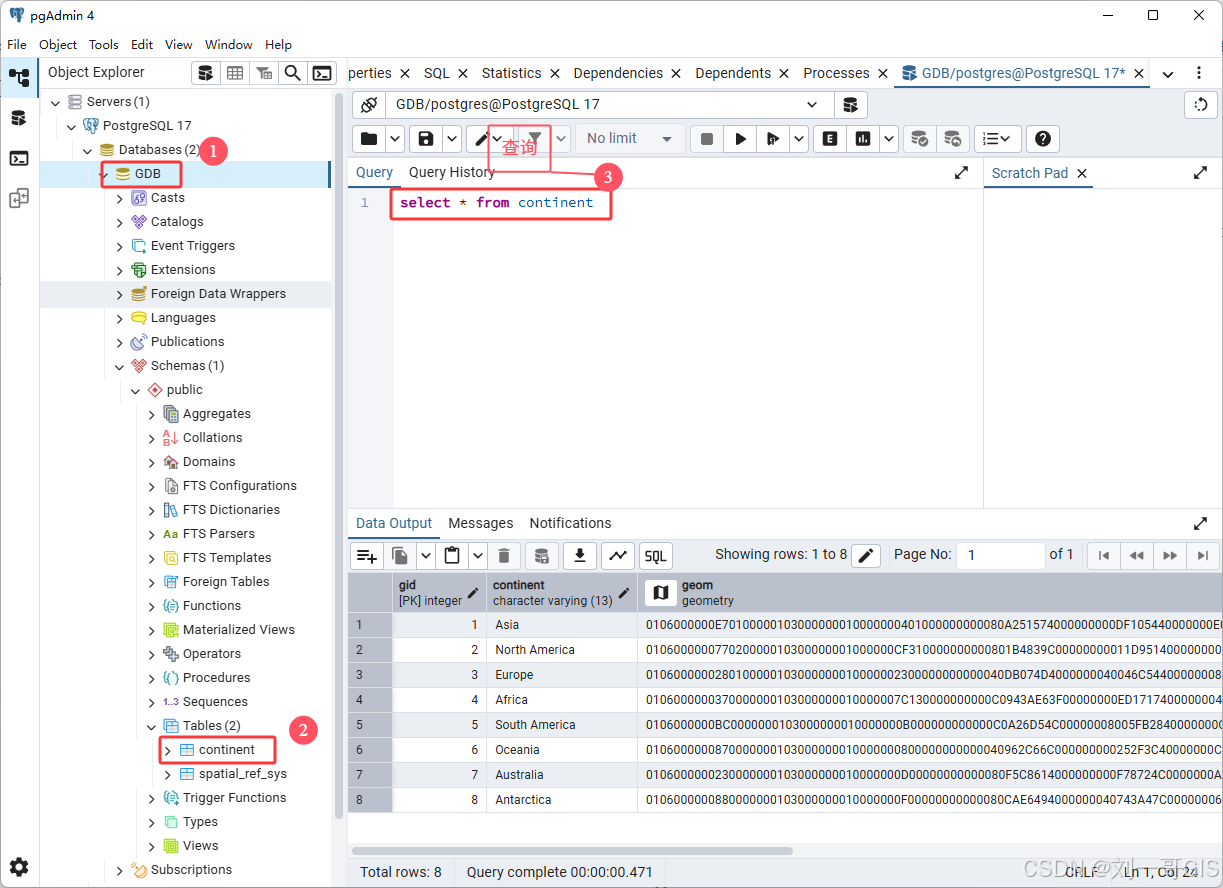The height and width of the screenshot is (888, 1223).
Task: Go to the last page of results
Action: 1203,555
